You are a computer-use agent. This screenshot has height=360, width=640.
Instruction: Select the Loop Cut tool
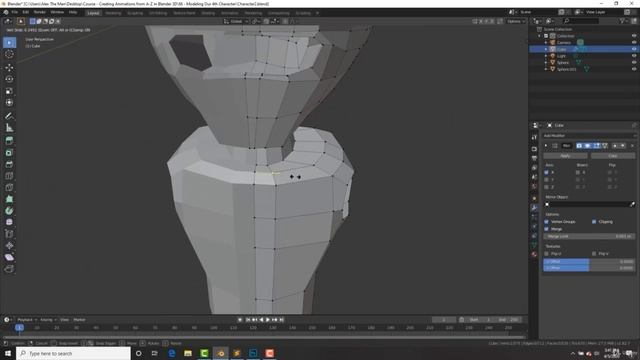point(9,176)
